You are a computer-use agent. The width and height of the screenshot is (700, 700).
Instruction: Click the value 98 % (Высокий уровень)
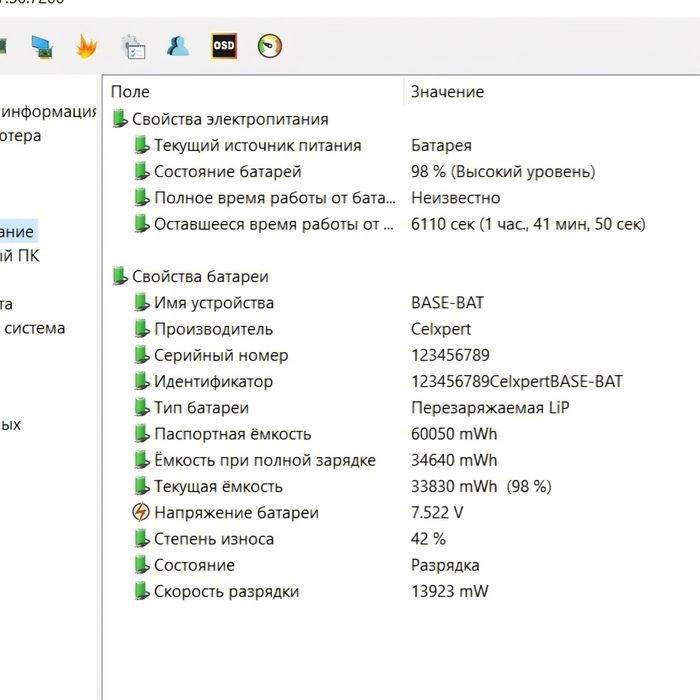click(x=503, y=171)
